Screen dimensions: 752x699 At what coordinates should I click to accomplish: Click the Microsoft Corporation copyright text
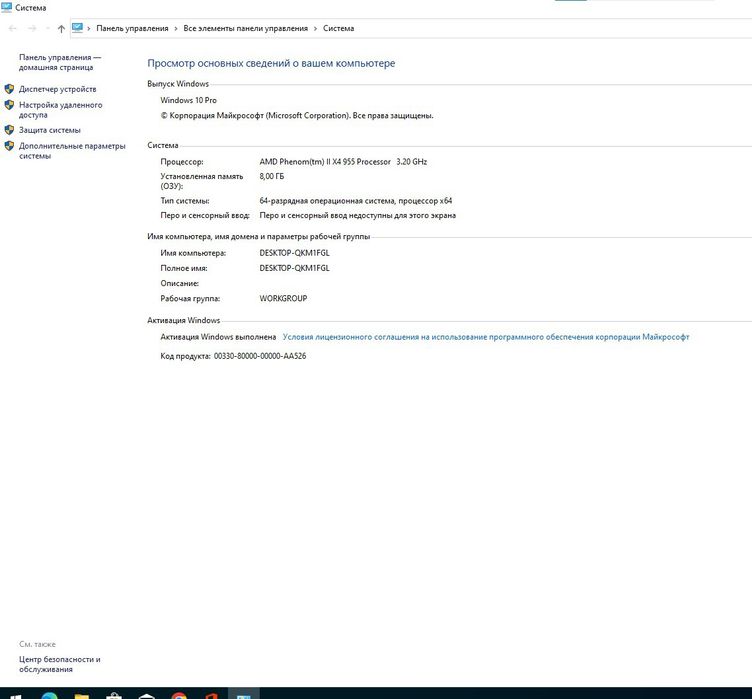pyautogui.click(x=297, y=116)
